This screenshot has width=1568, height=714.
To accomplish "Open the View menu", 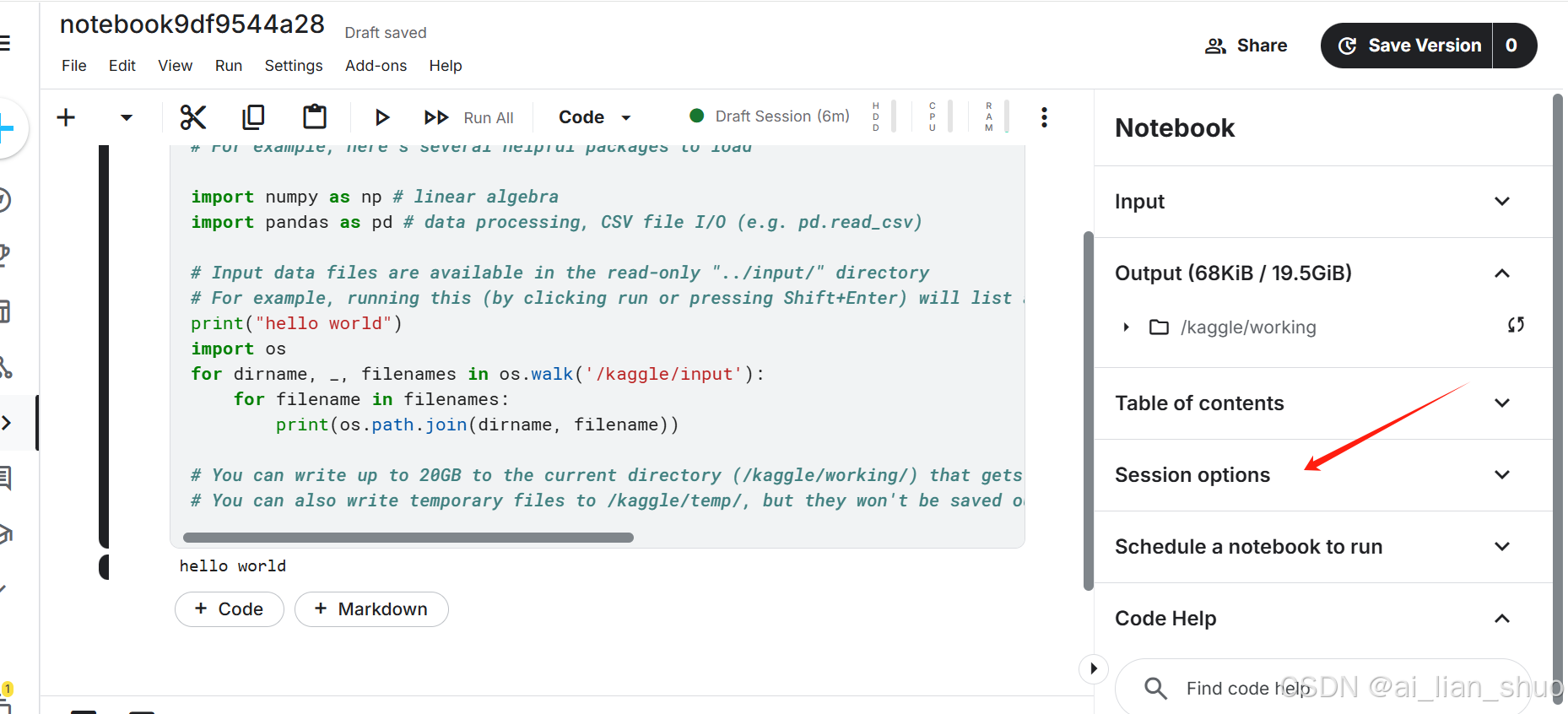I will coord(176,66).
